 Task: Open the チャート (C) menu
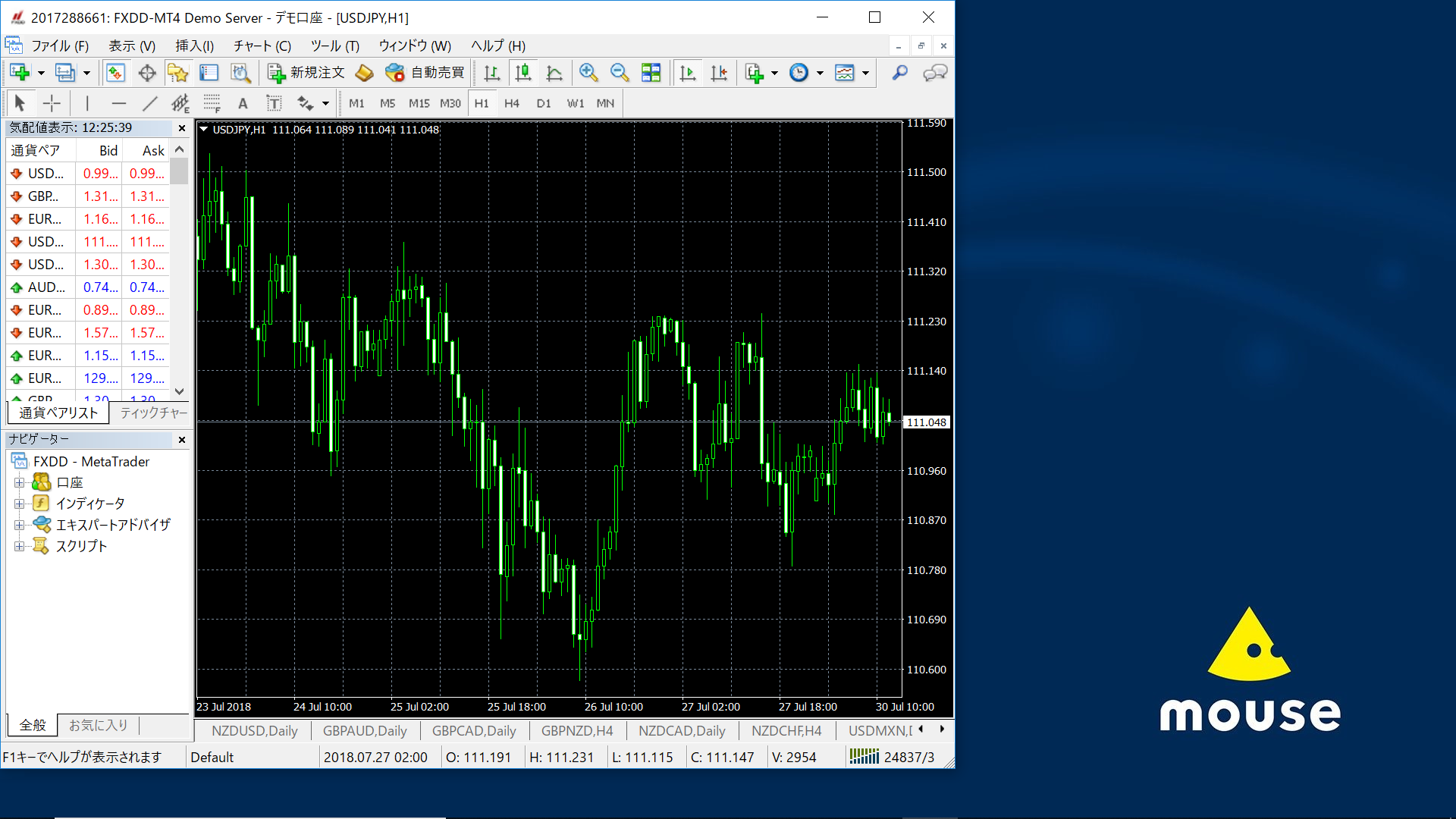tap(262, 45)
